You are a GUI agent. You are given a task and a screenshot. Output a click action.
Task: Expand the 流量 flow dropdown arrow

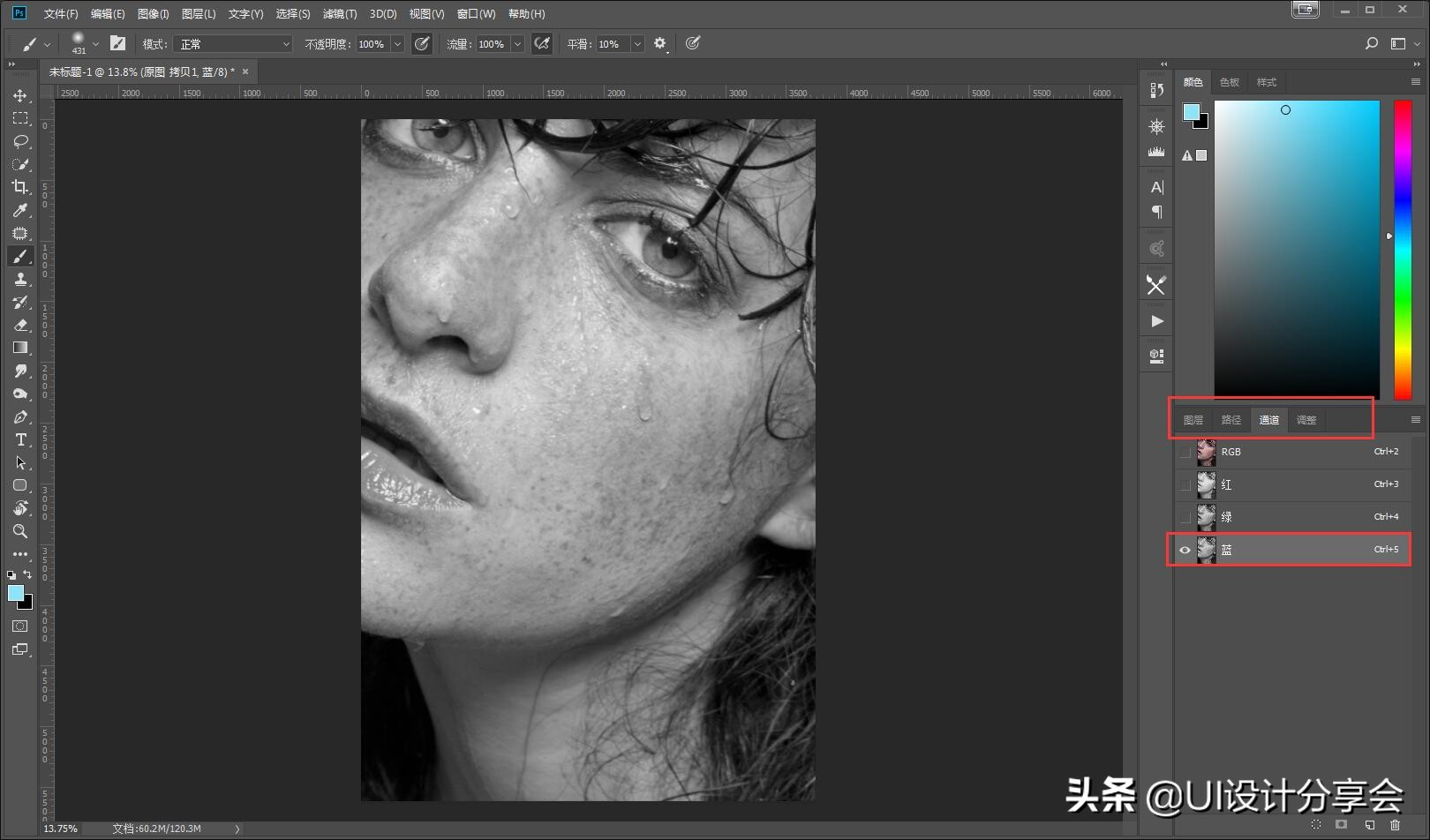pos(517,44)
